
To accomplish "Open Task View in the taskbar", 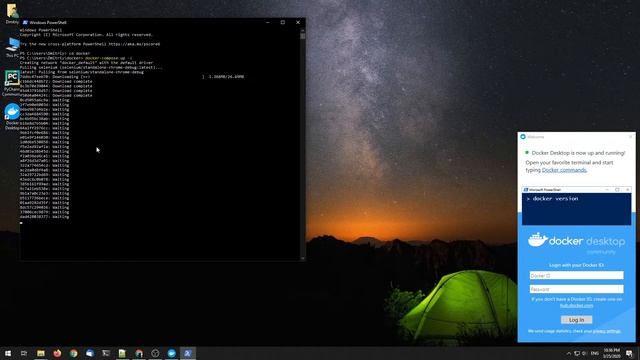I will (x=24, y=353).
